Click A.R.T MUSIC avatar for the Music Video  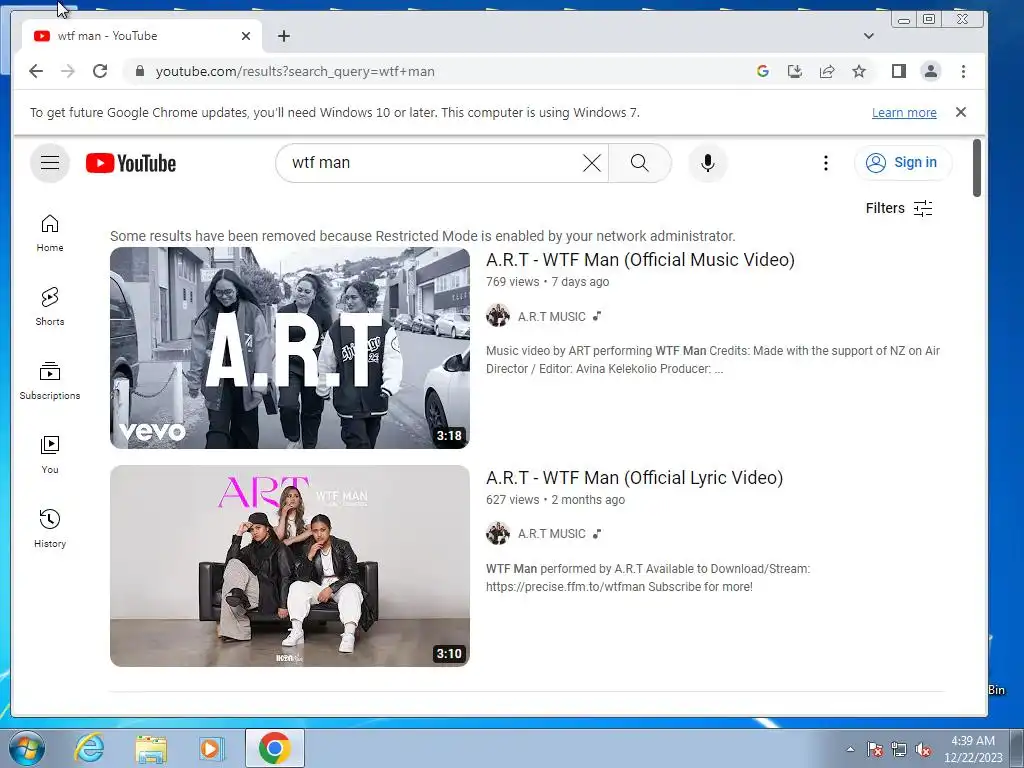[498, 315]
